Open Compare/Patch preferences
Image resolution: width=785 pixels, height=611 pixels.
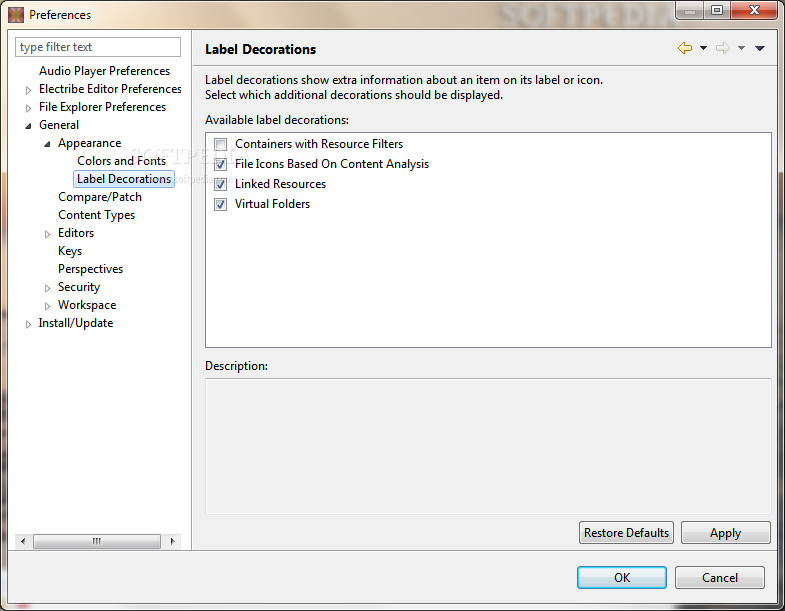100,197
